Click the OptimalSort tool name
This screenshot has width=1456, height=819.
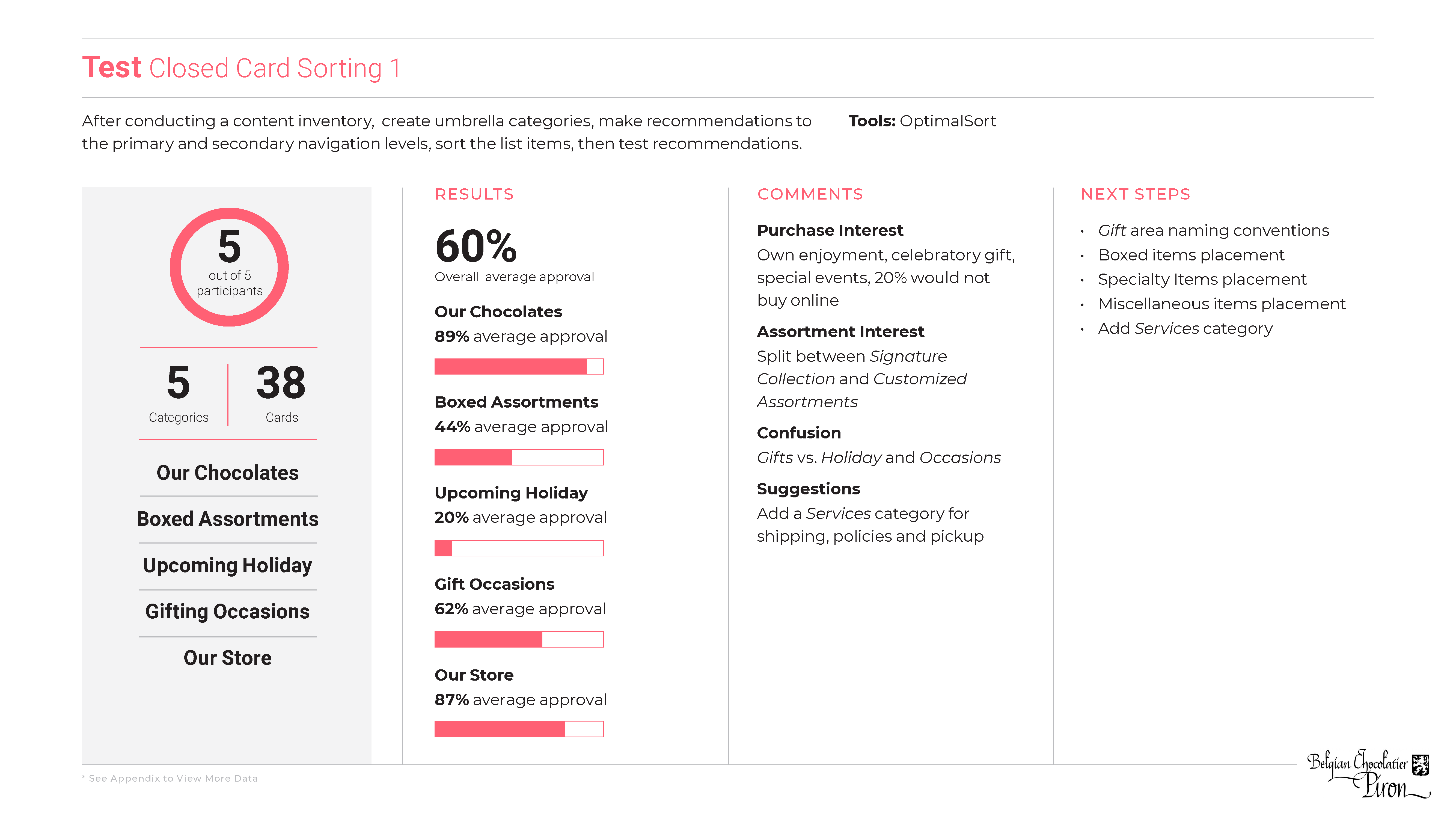[947, 121]
